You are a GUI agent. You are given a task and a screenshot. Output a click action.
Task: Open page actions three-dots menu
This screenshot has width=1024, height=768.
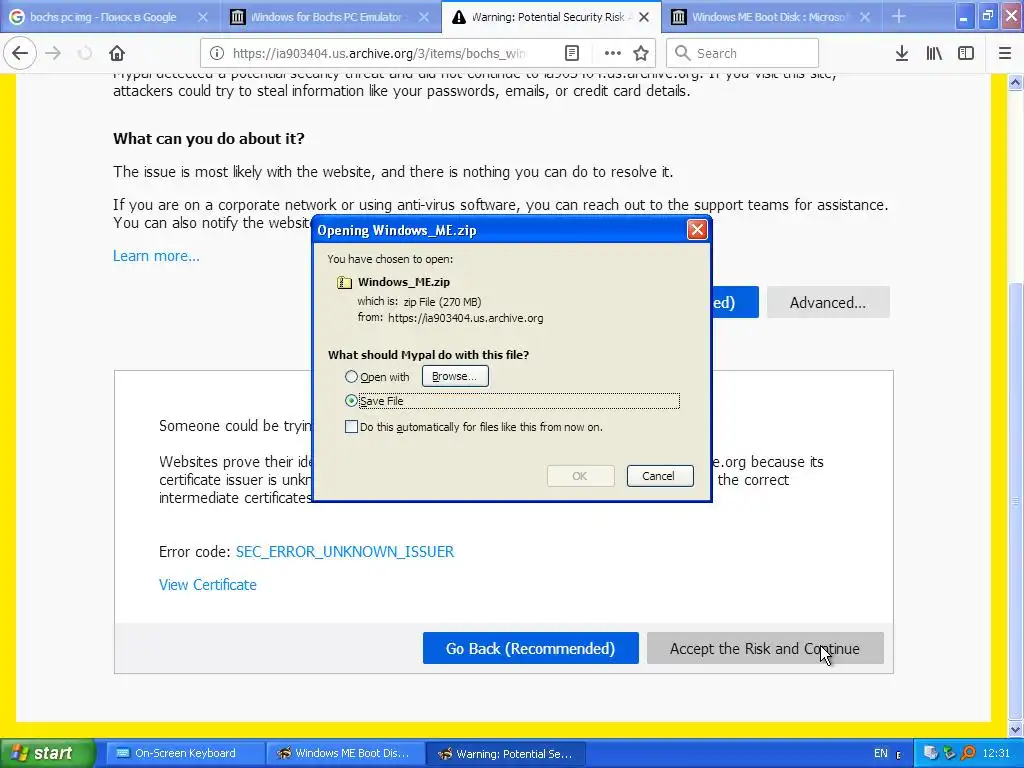coord(613,53)
